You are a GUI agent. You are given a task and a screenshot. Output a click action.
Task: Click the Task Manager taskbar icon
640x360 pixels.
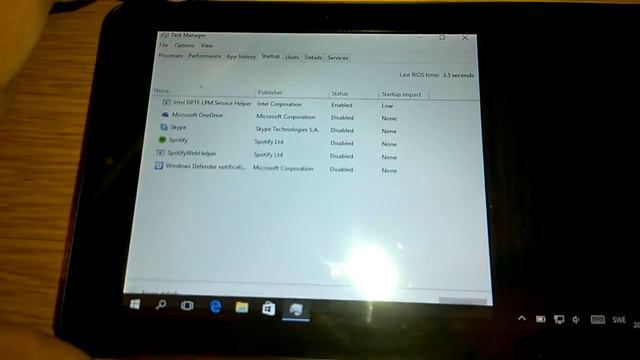coord(296,310)
